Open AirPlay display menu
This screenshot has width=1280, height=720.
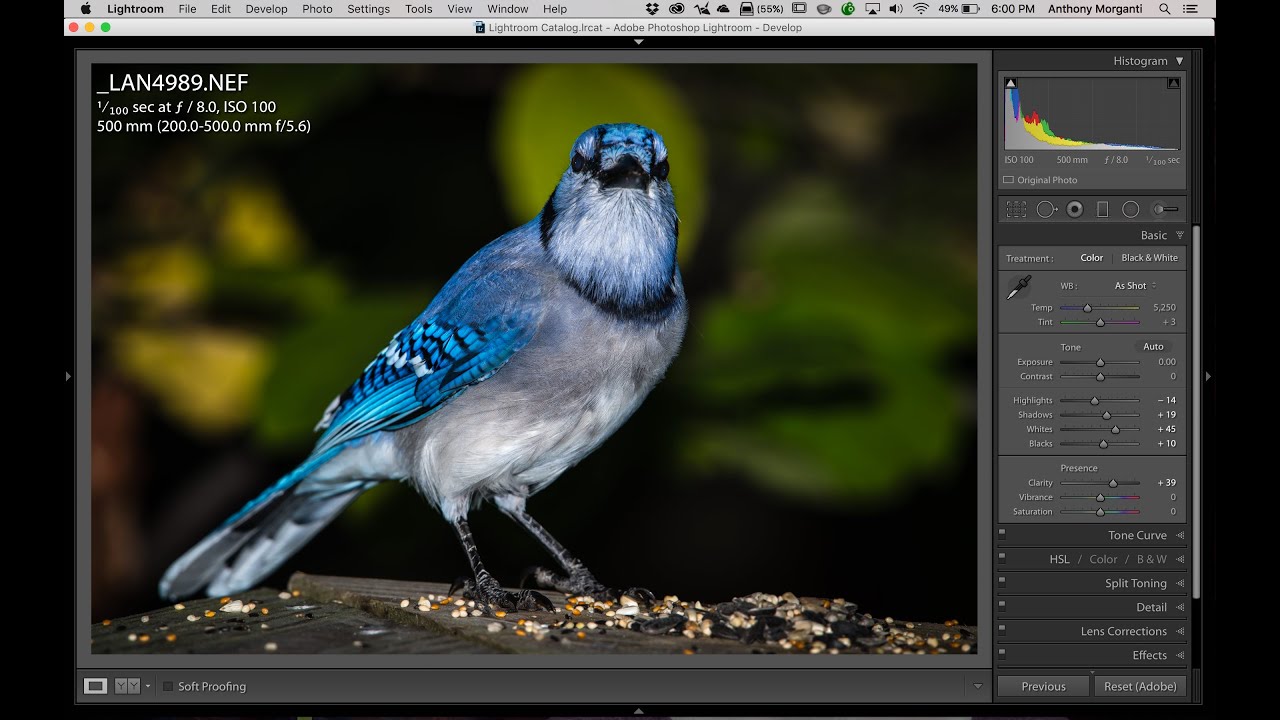click(x=872, y=9)
